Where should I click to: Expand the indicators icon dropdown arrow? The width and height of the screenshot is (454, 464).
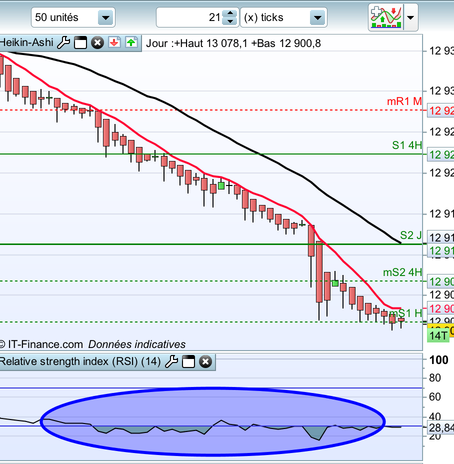[x=411, y=17]
